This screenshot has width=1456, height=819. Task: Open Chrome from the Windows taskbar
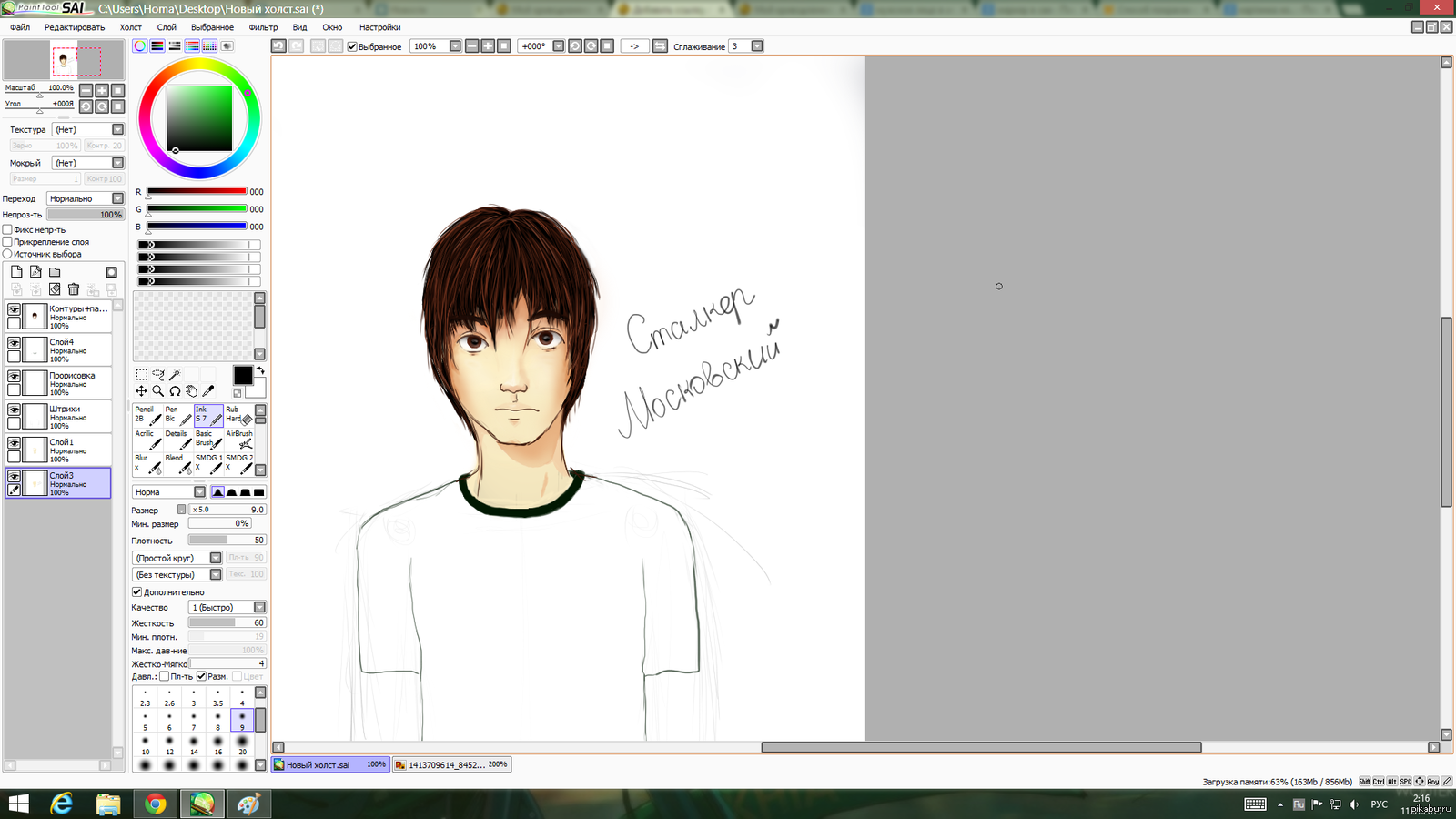pyautogui.click(x=156, y=804)
